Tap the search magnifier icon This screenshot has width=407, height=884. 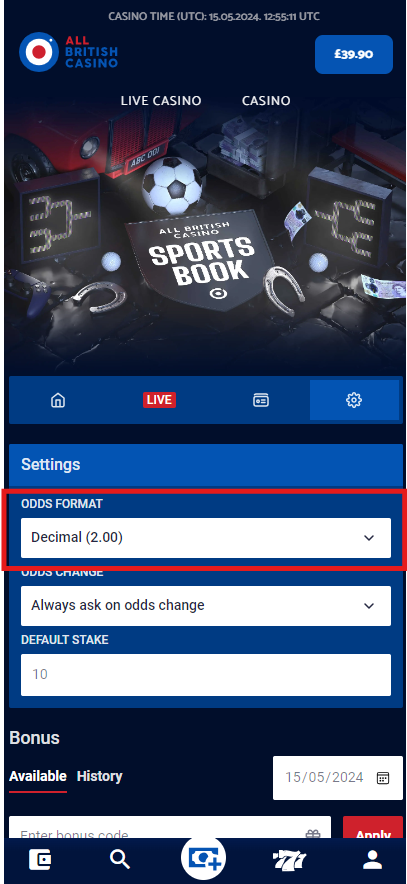point(120,860)
